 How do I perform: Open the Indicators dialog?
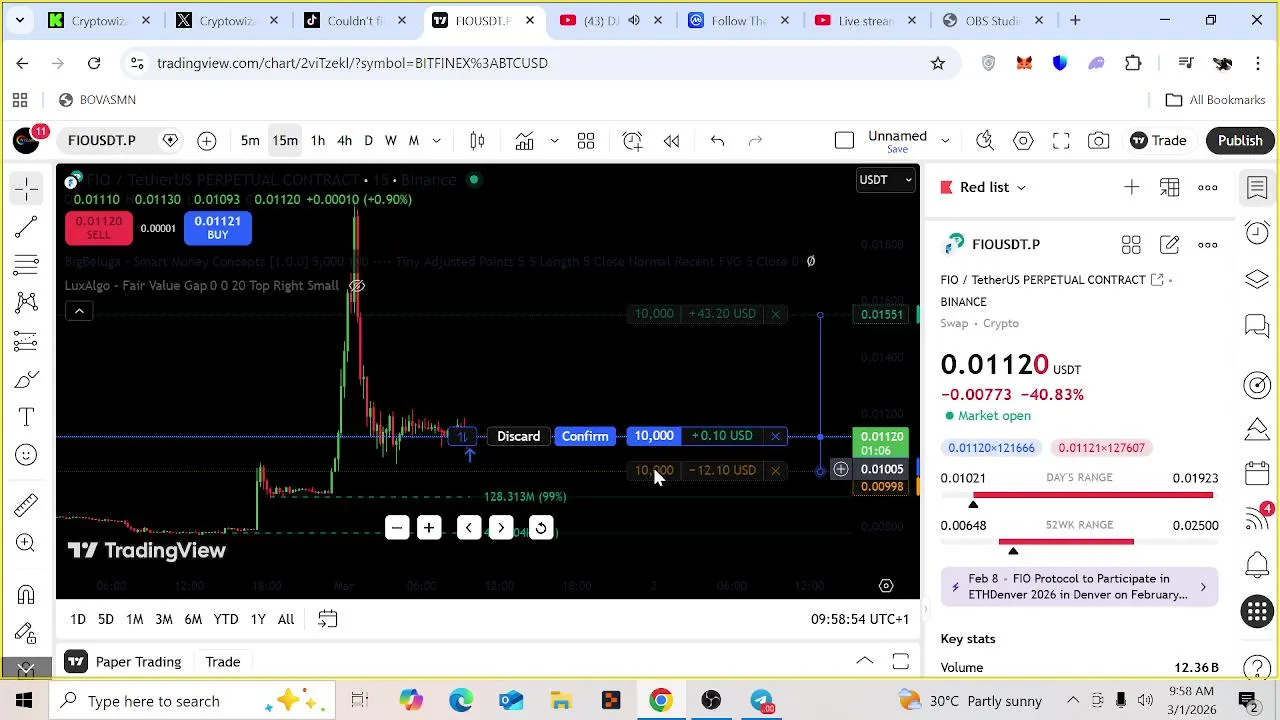[525, 141]
